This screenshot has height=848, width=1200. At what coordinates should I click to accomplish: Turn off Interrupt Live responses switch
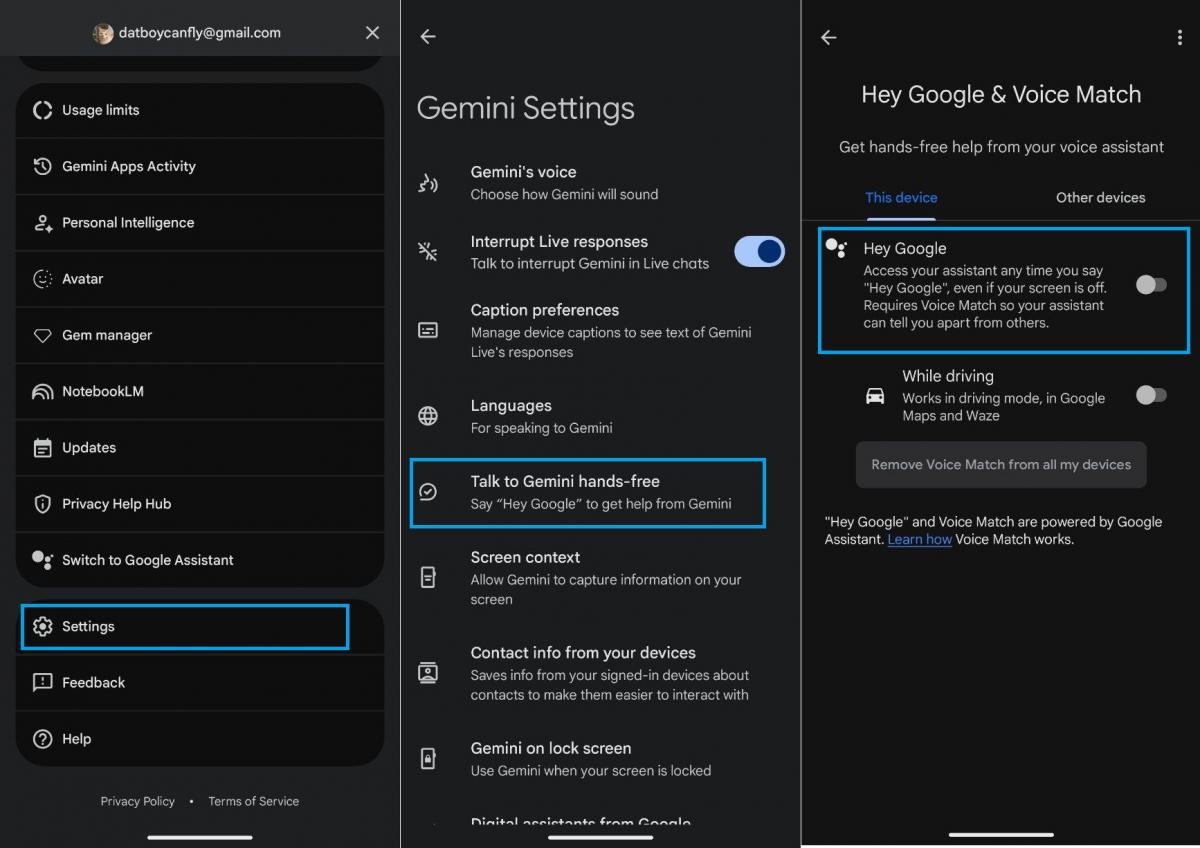(x=760, y=252)
